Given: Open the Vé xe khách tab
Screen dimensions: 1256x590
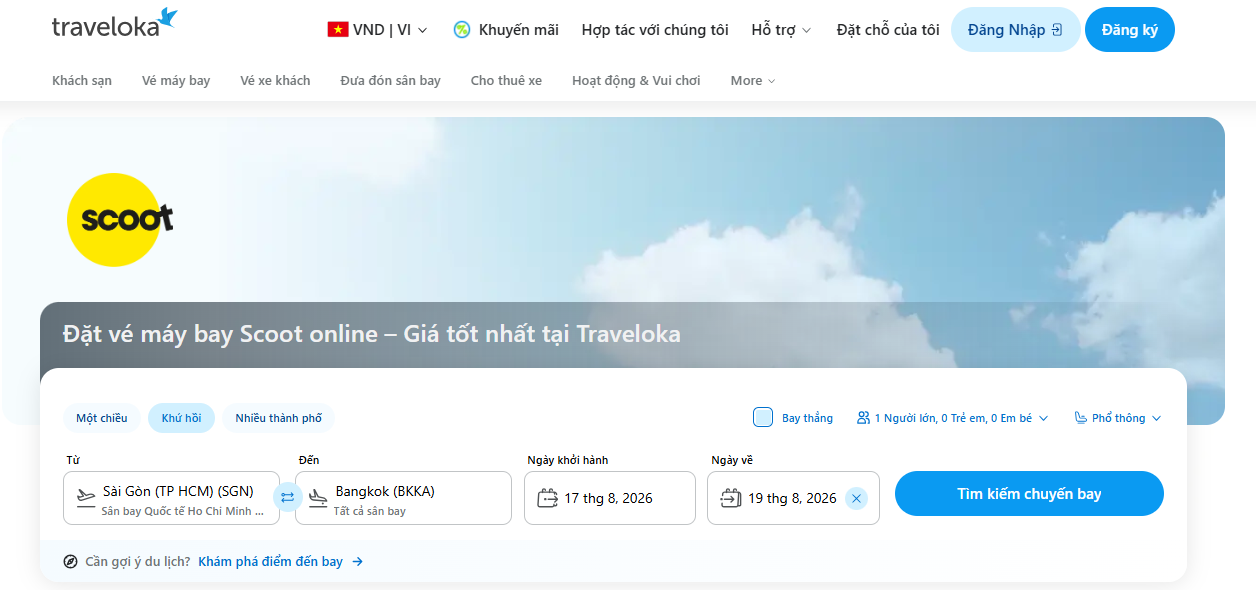Looking at the screenshot, I should [275, 80].
